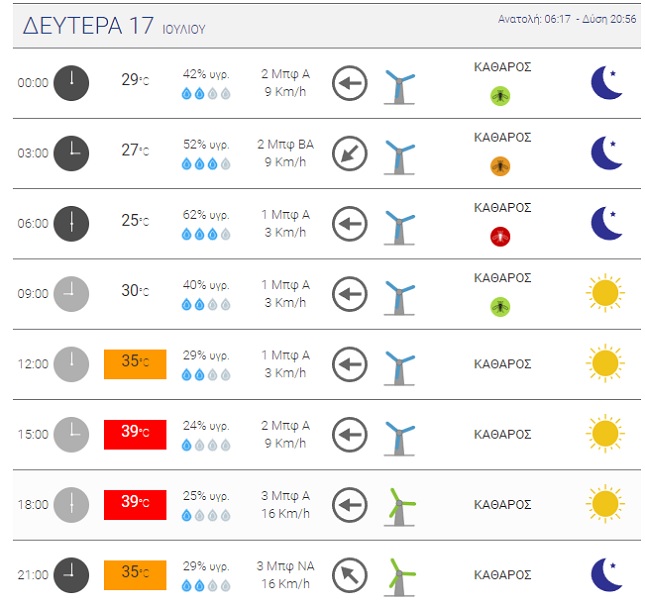Viewport: 645px width, 607px height.
Task: Click the orange 35°C box at 12:00
Action: [135, 364]
